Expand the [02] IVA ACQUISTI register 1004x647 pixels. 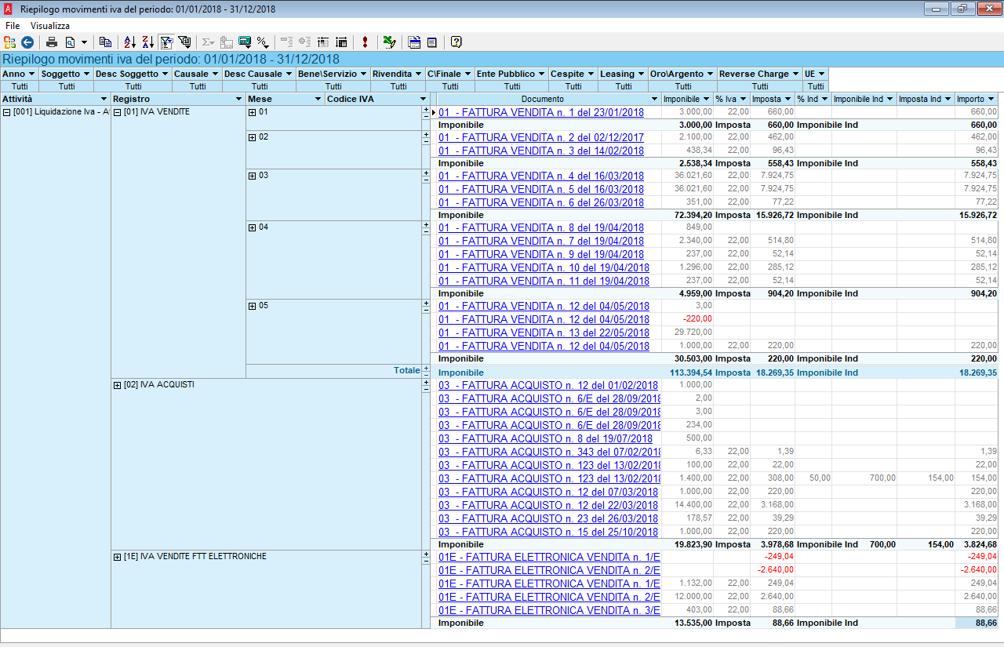point(117,385)
